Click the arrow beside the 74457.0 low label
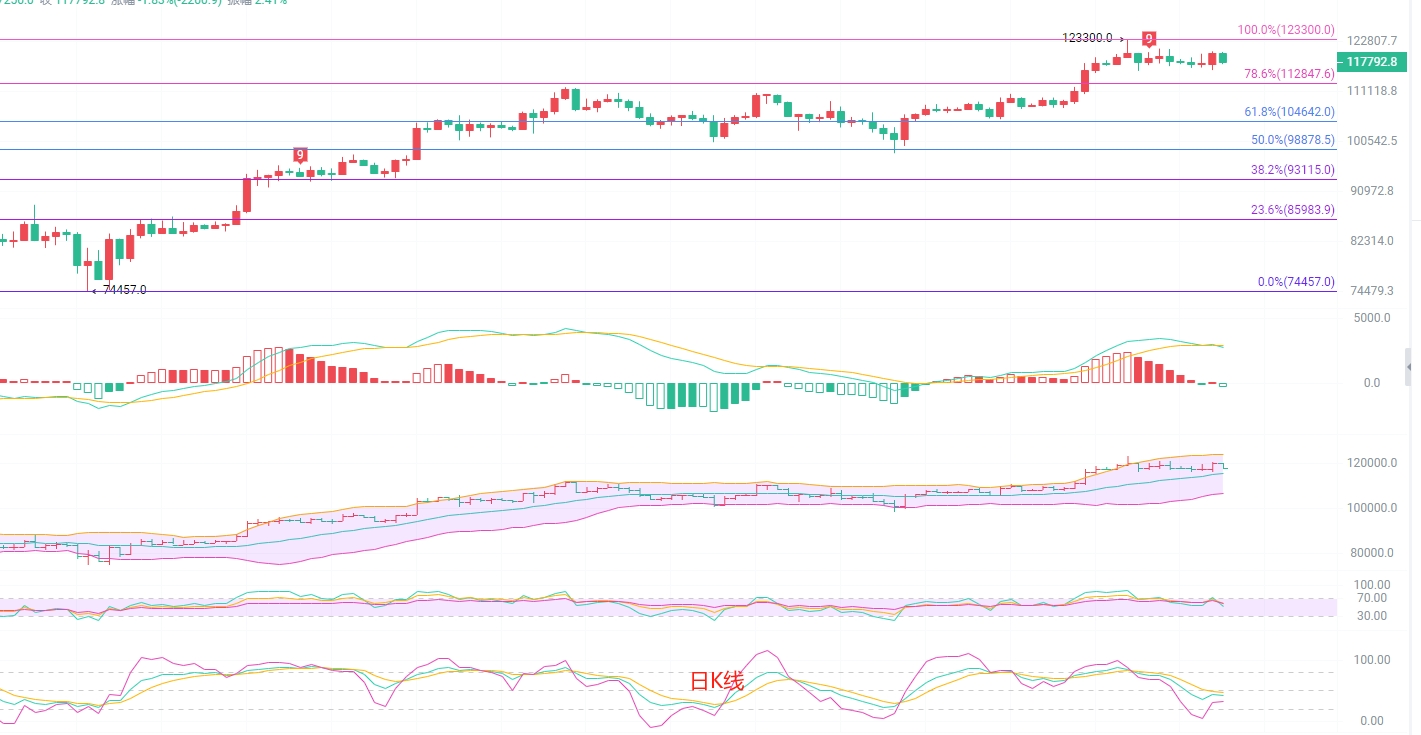Image resolution: width=1421 pixels, height=735 pixels. tap(95, 291)
